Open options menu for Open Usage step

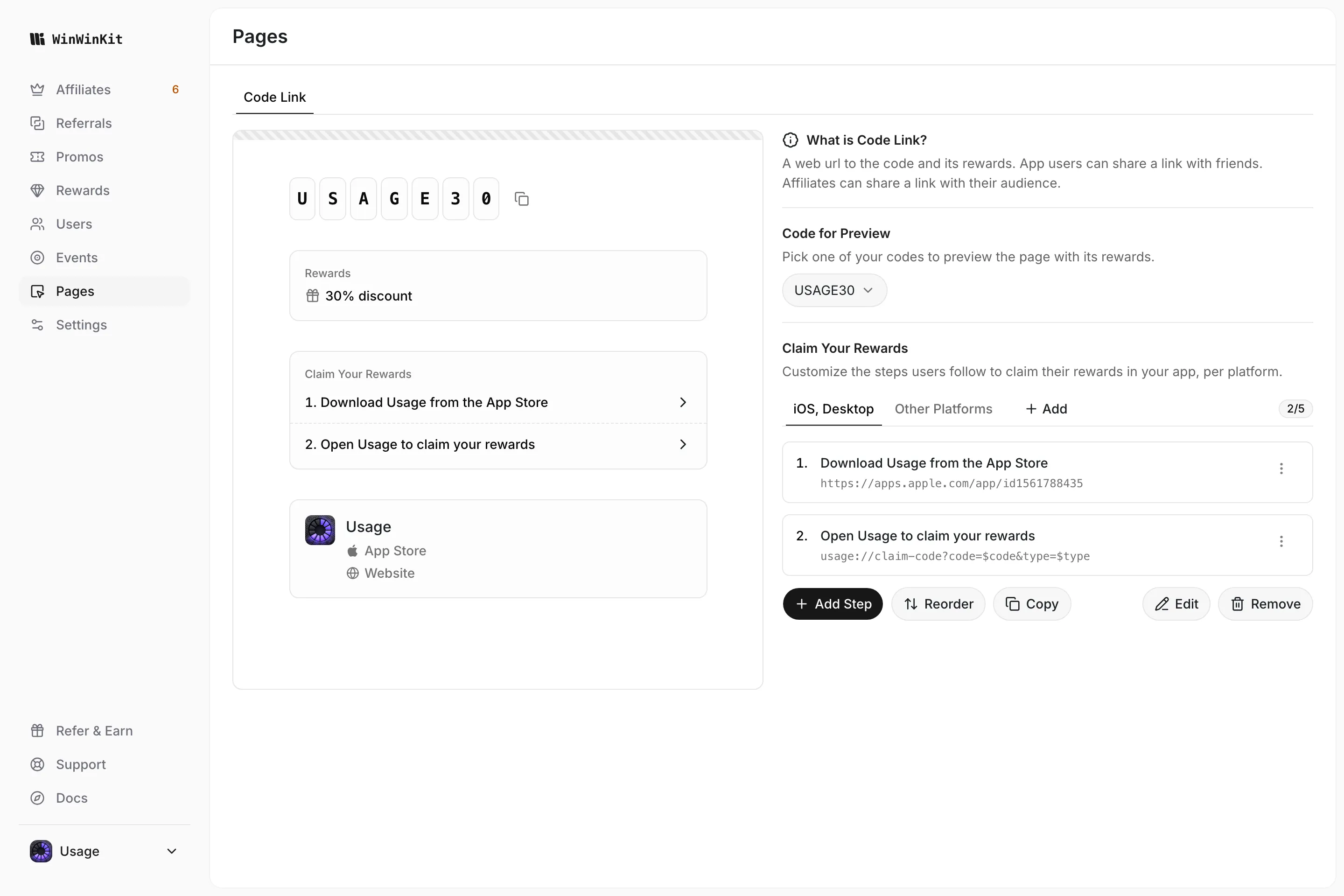coord(1281,541)
